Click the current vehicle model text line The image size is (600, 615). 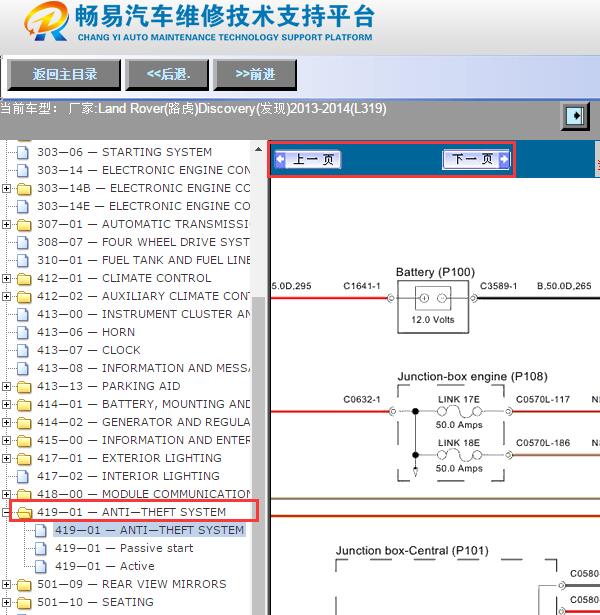click(x=193, y=109)
